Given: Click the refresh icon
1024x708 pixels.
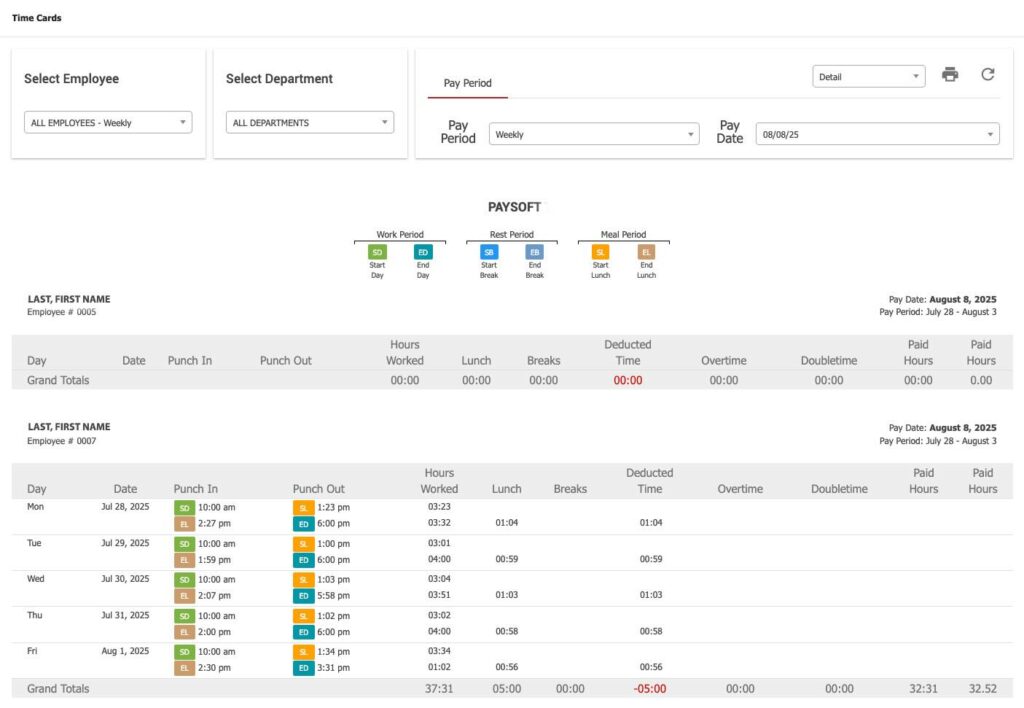Looking at the screenshot, I should tap(987, 74).
